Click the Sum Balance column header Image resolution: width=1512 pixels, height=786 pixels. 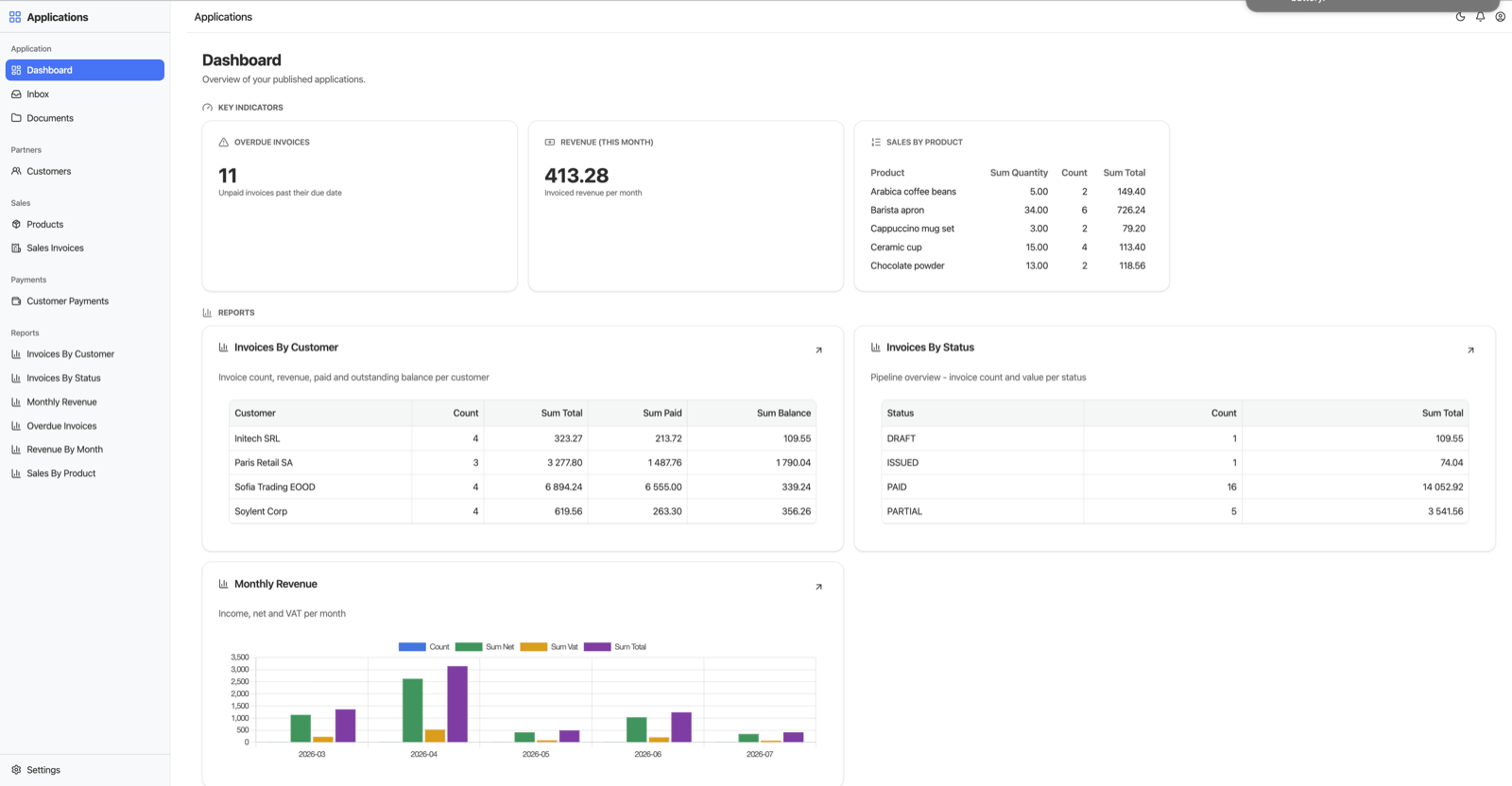click(750, 413)
